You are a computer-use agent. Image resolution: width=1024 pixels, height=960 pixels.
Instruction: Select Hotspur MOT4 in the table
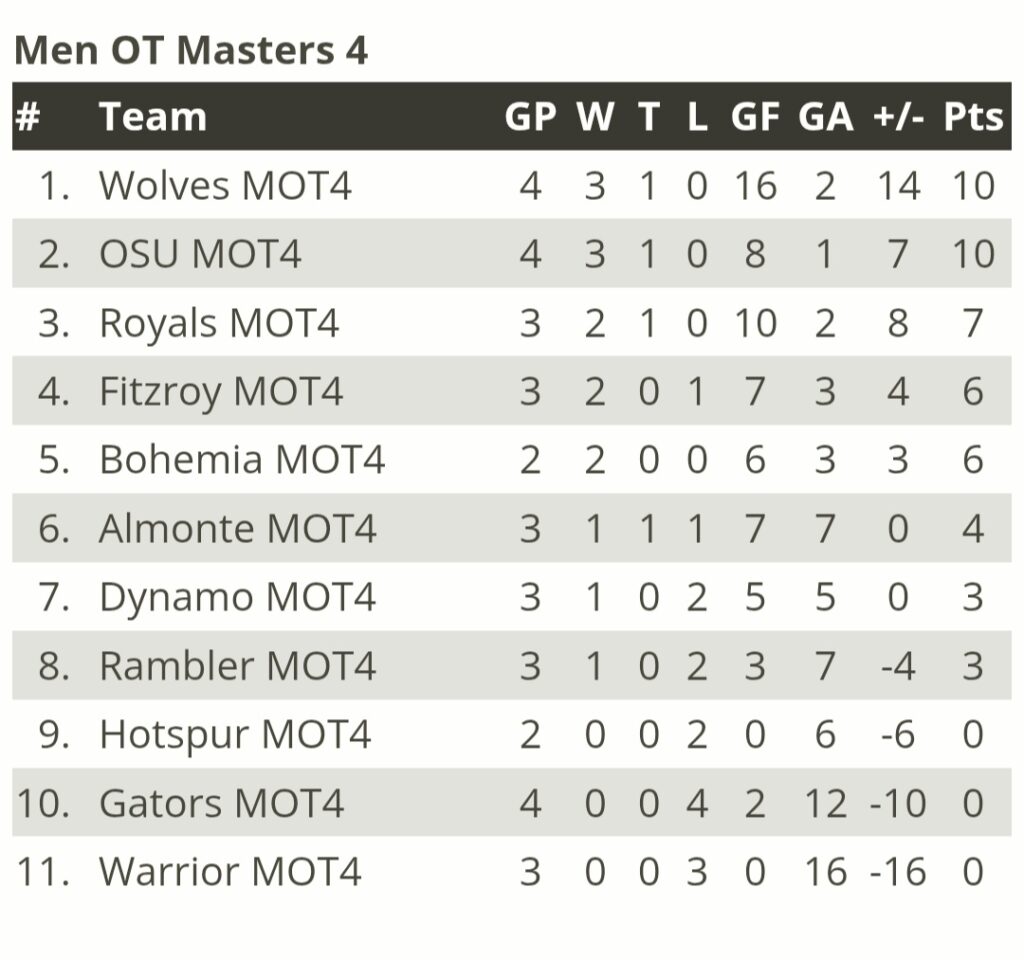click(x=235, y=735)
